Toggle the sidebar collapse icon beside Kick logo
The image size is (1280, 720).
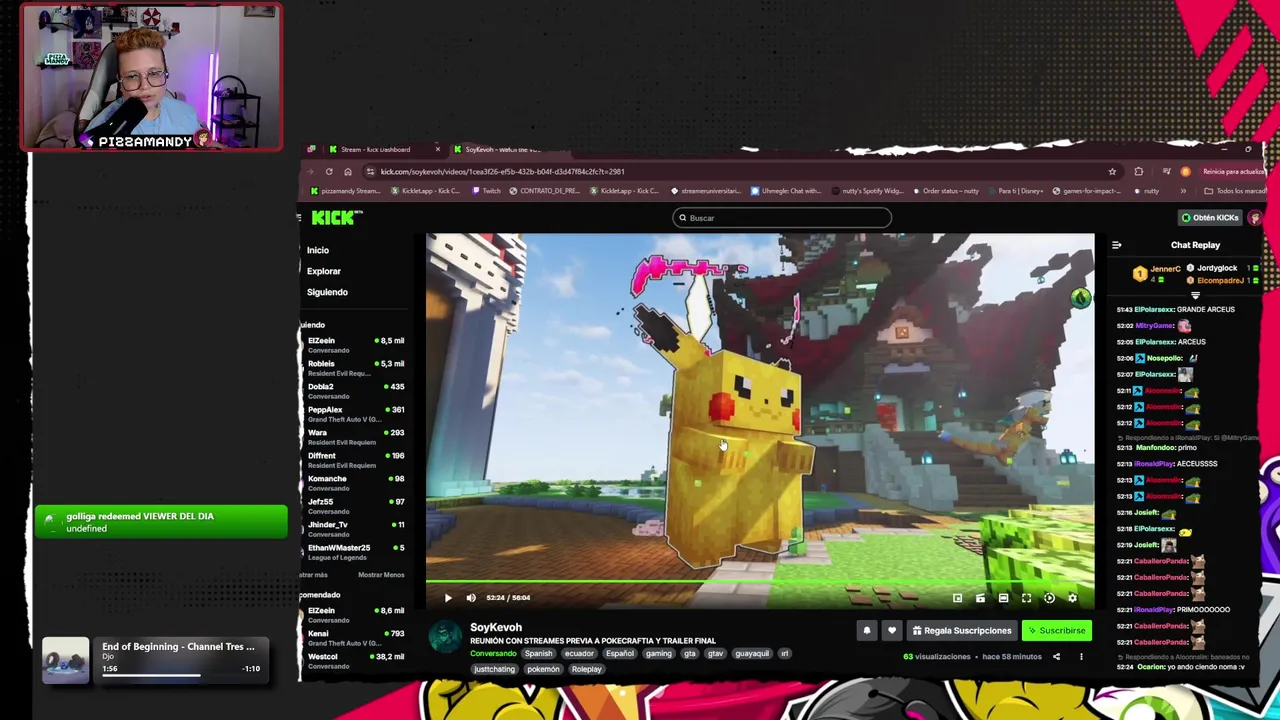[299, 218]
